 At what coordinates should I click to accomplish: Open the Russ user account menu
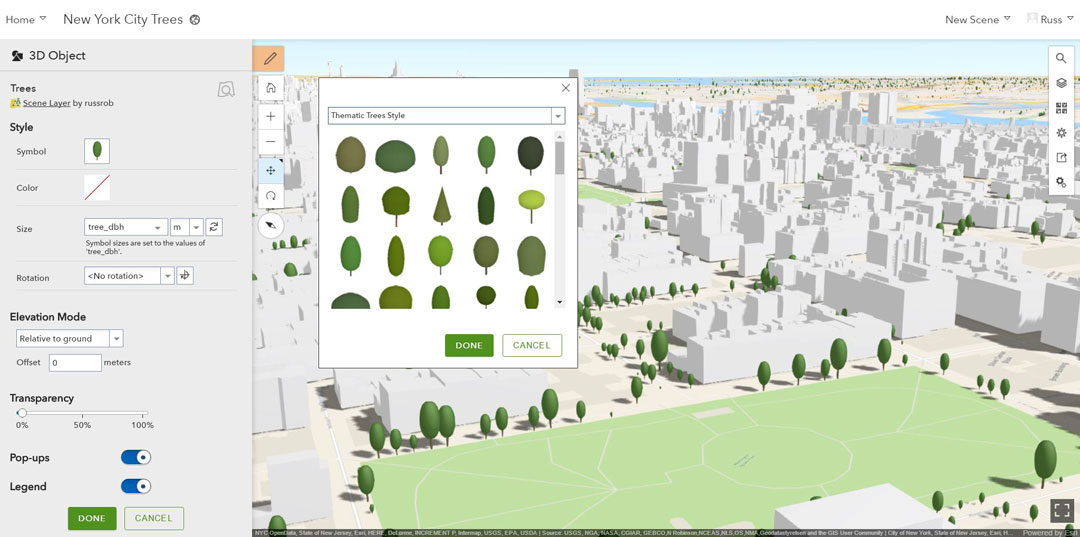[1050, 19]
